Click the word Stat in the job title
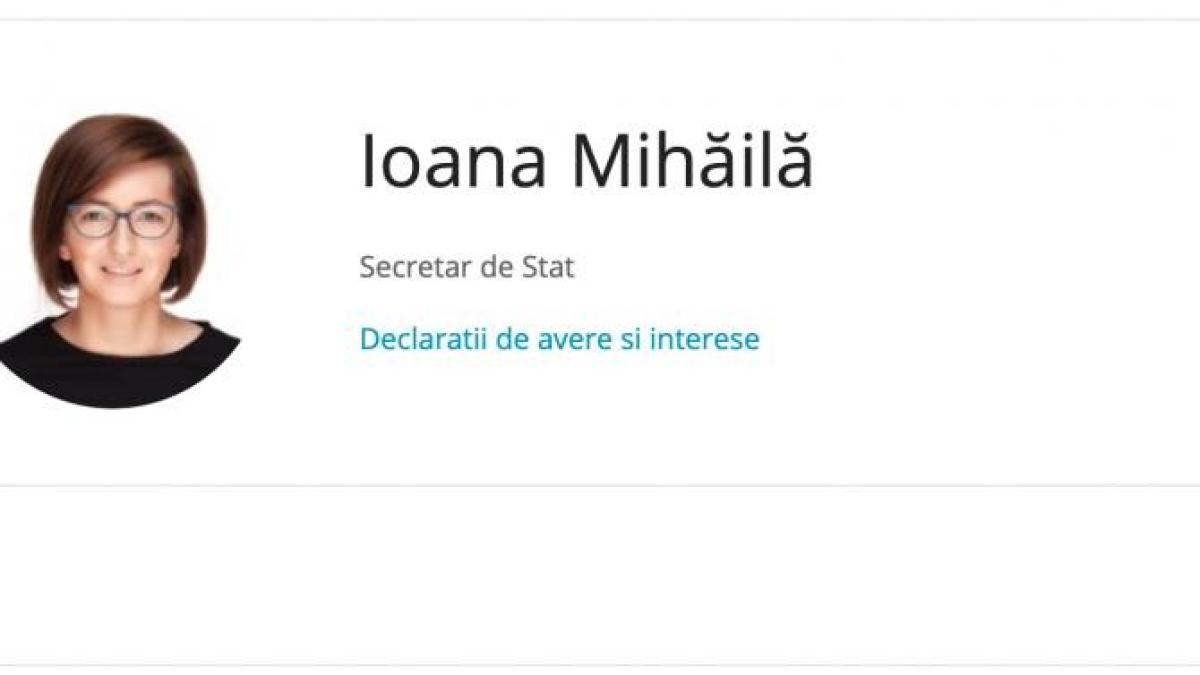 pos(549,268)
